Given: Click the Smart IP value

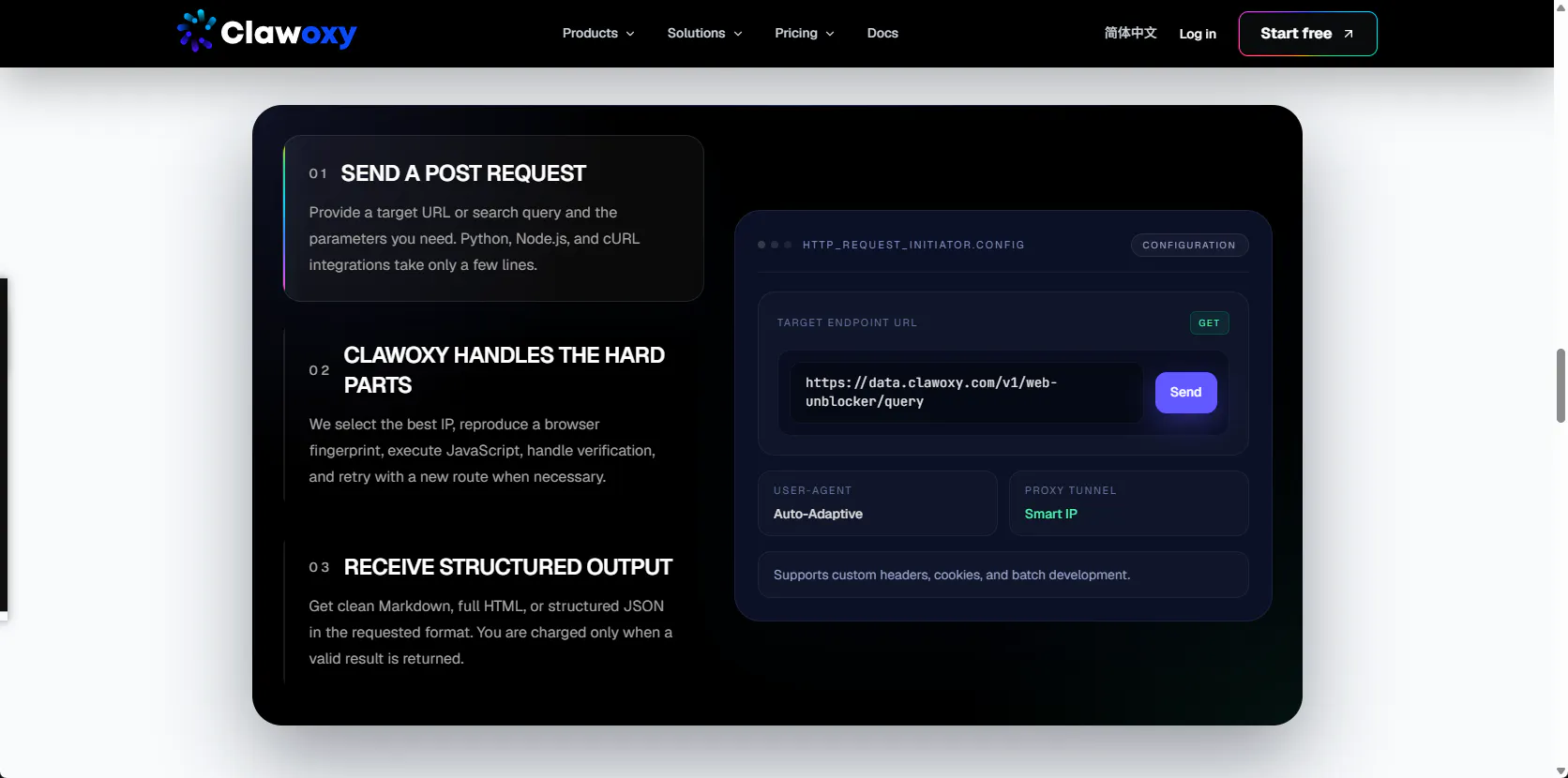Looking at the screenshot, I should [x=1051, y=515].
